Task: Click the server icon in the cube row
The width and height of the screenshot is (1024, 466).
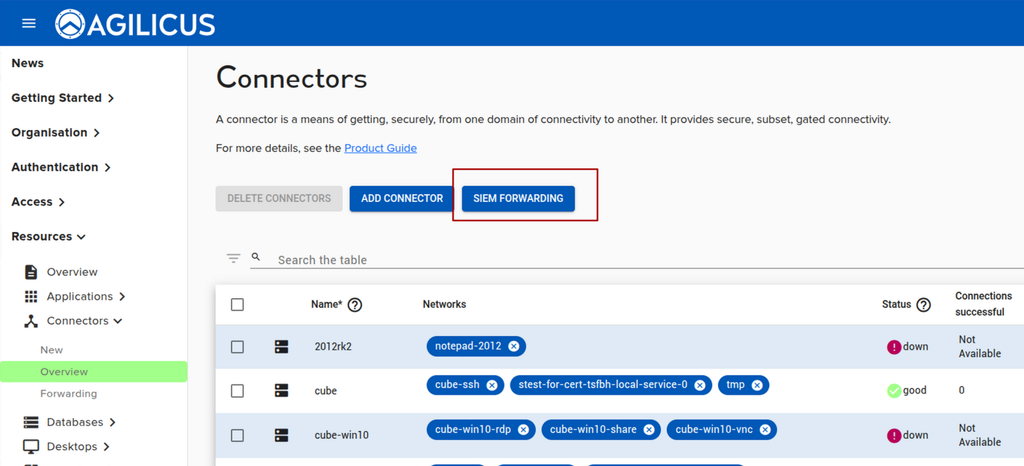Action: point(281,390)
